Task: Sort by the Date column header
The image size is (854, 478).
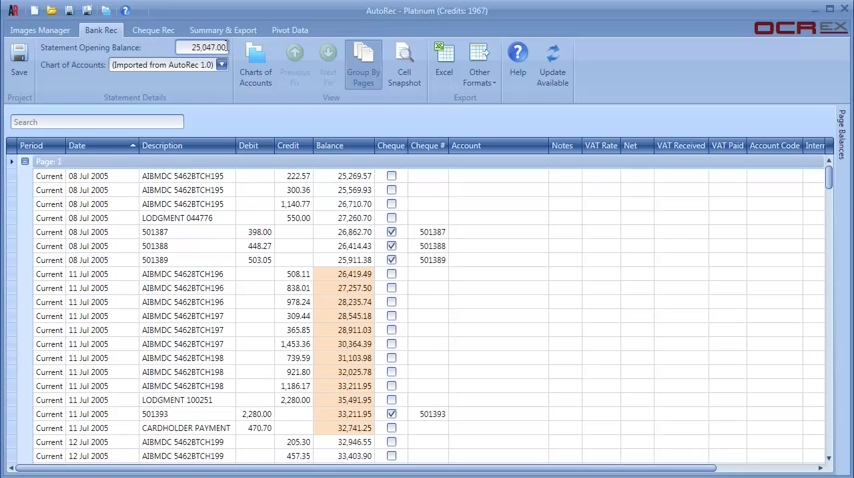Action: [102, 145]
